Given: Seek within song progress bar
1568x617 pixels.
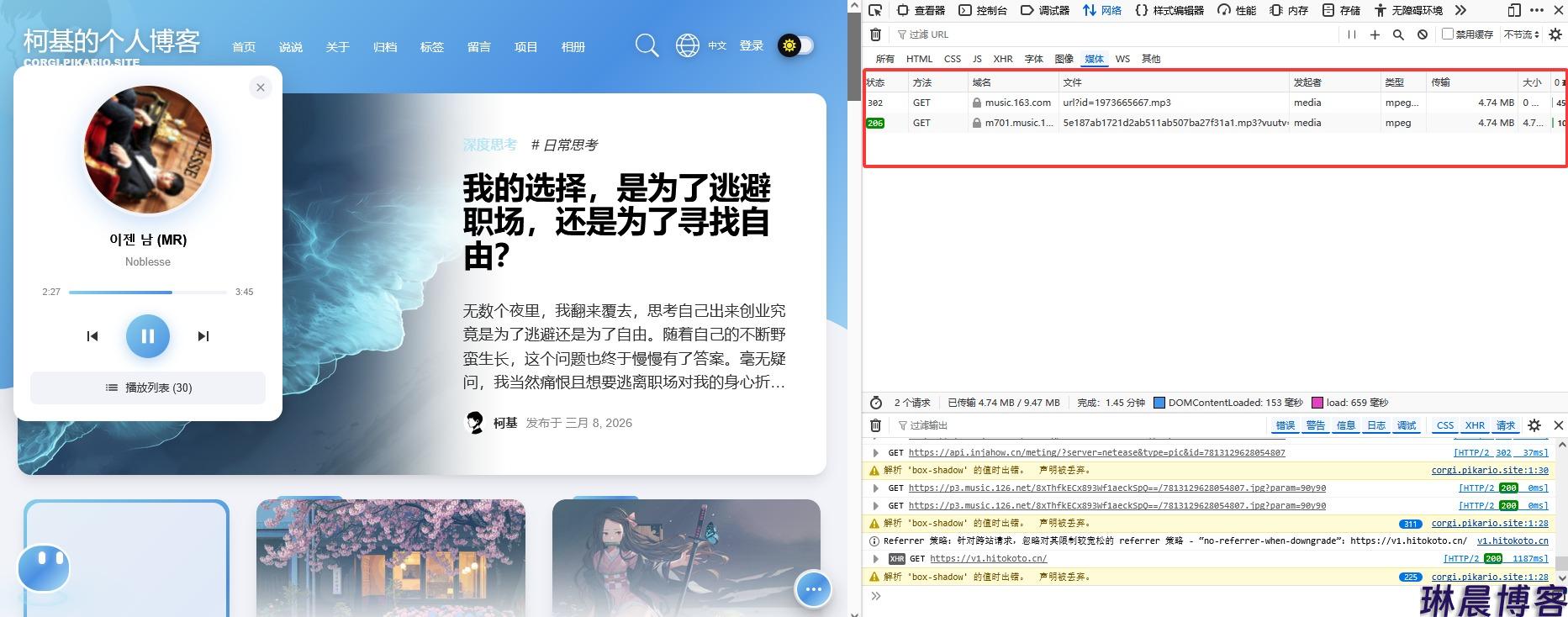Looking at the screenshot, I should pyautogui.click(x=148, y=293).
